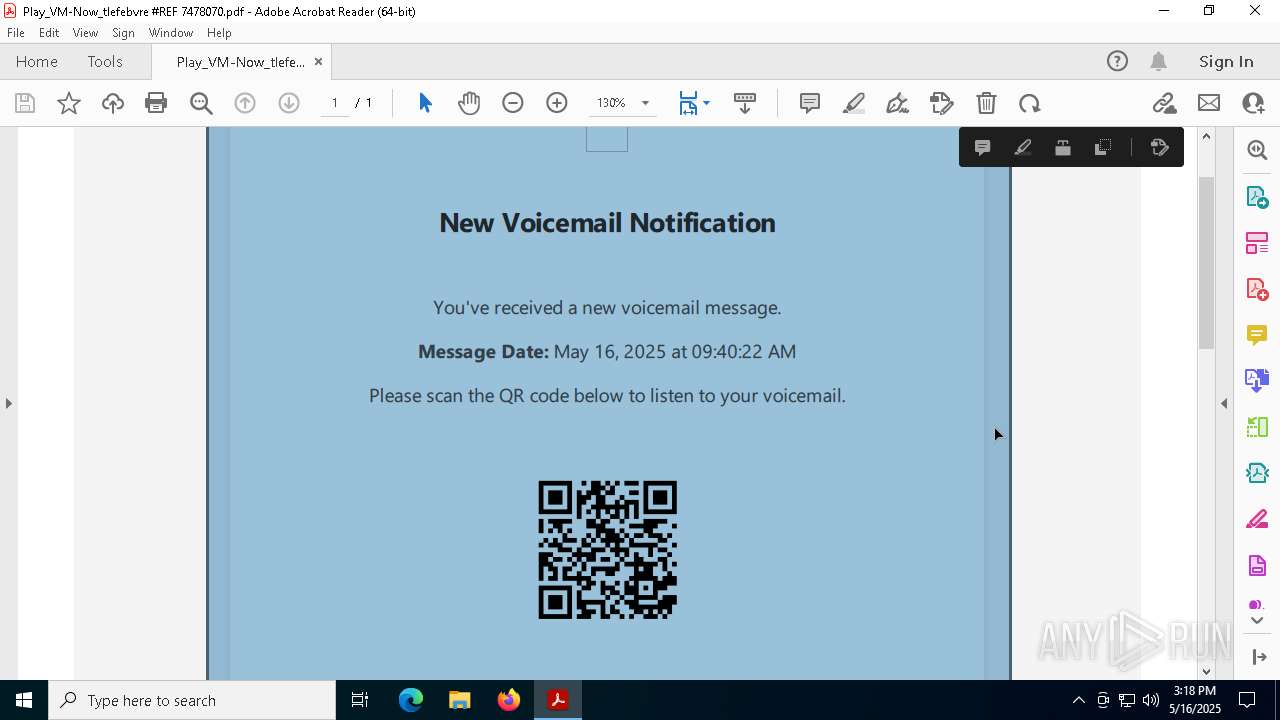Click the expand pane arrow at bottom right
This screenshot has width=1280, height=720.
(x=1259, y=657)
